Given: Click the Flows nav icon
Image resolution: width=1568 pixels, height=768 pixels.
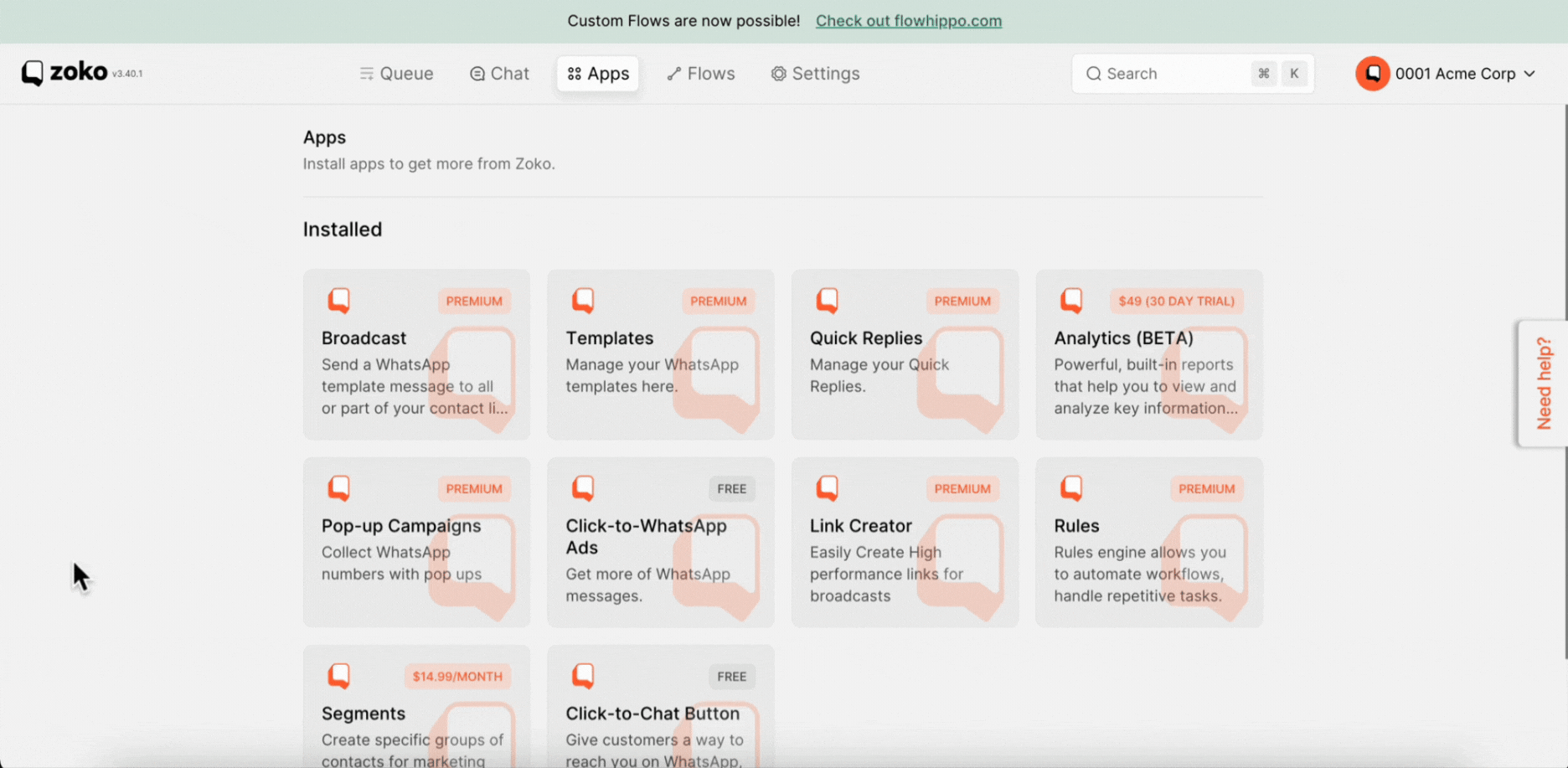Looking at the screenshot, I should 673,74.
